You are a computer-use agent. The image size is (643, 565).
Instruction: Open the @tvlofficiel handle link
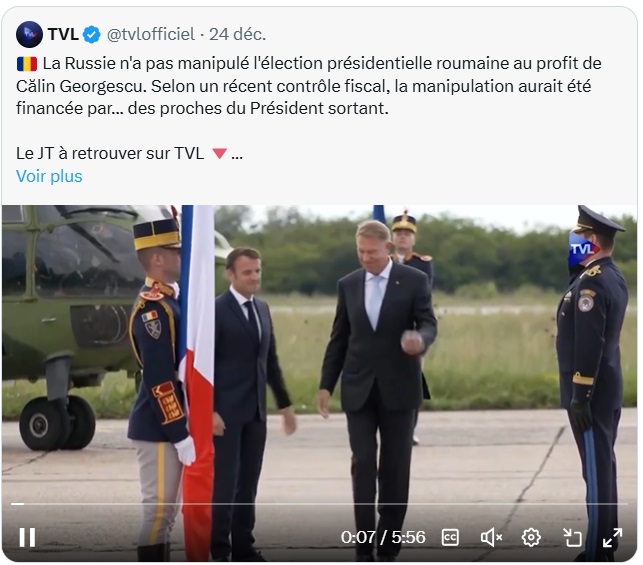click(x=150, y=34)
